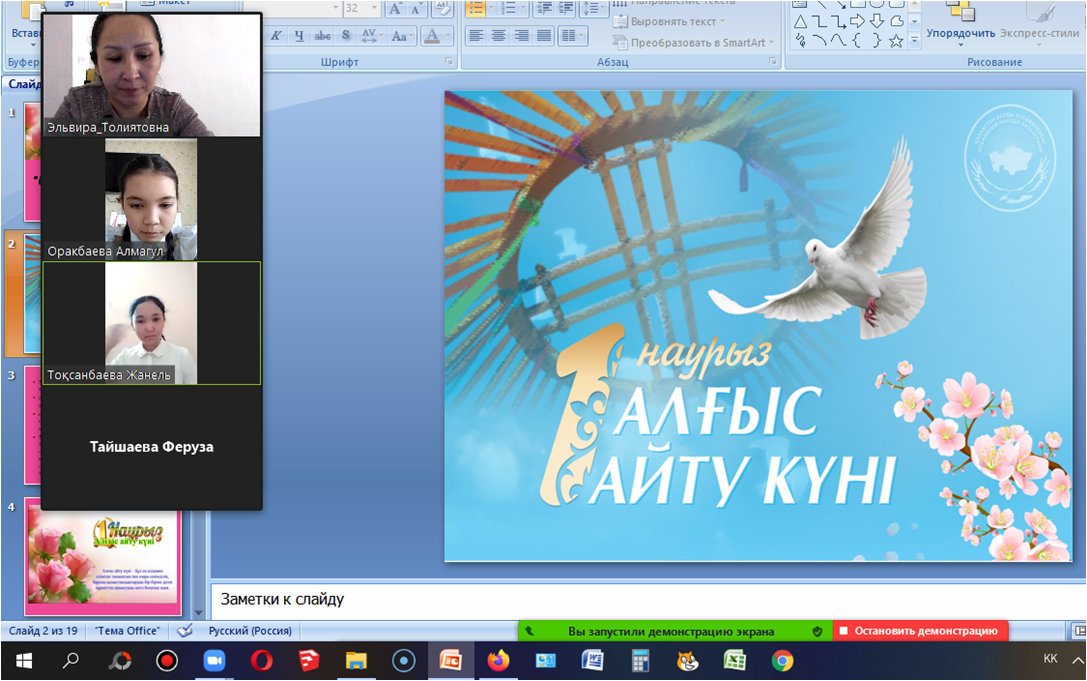Screen dimensions: 1087x681
Task: Open Opera browser from the taskbar
Action: (x=262, y=661)
